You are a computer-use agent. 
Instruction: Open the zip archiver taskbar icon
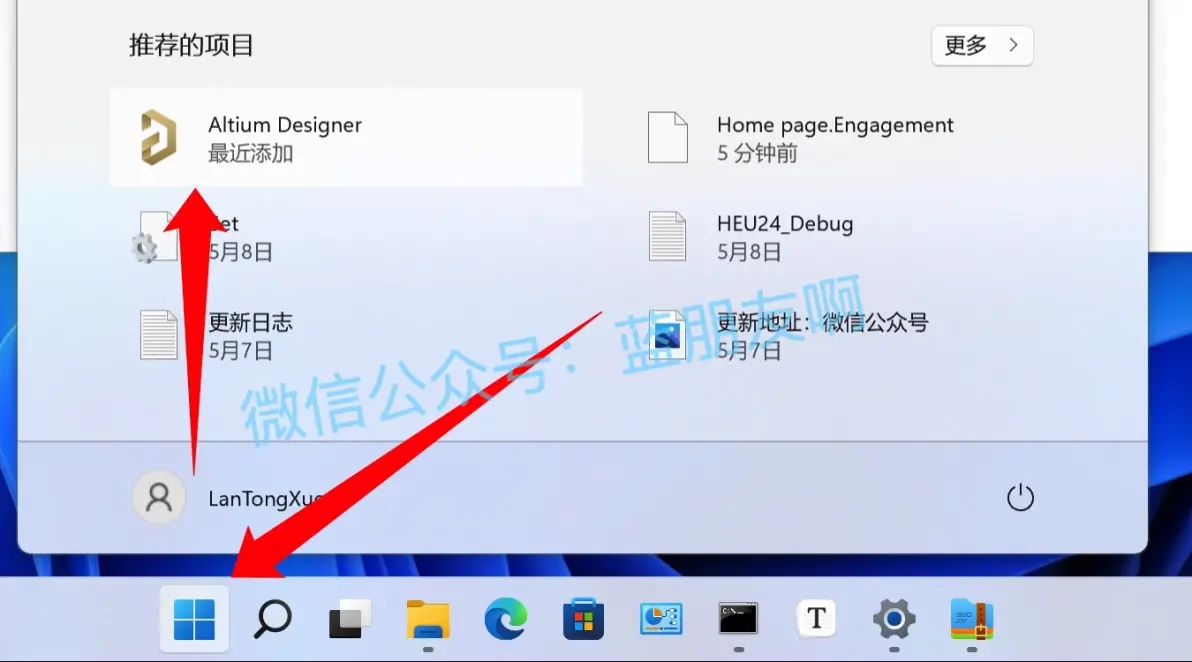pos(972,619)
